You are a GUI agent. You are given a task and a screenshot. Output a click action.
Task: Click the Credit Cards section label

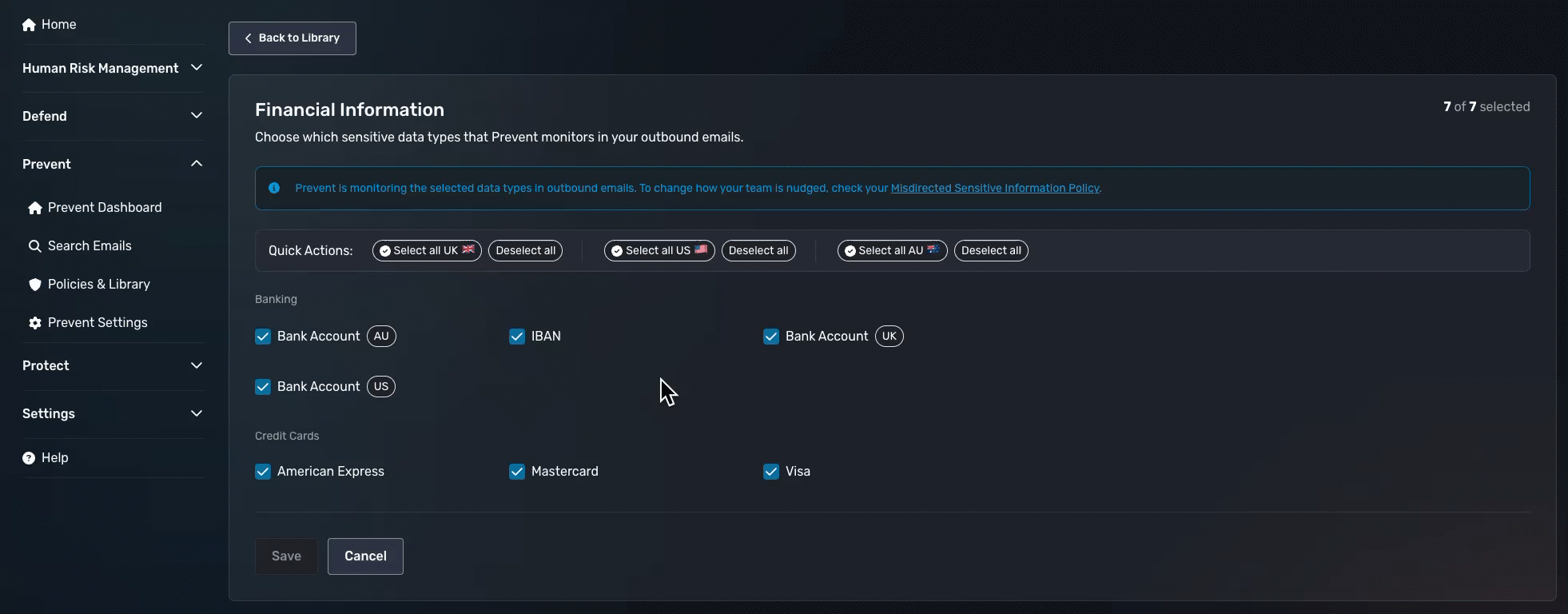pos(287,437)
